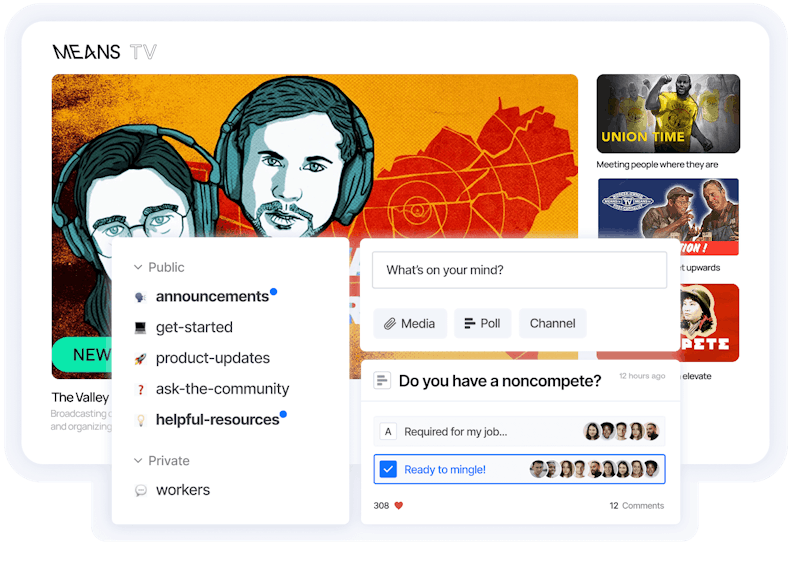Open the private workers channel
791x577 pixels.
pyautogui.click(x=183, y=490)
